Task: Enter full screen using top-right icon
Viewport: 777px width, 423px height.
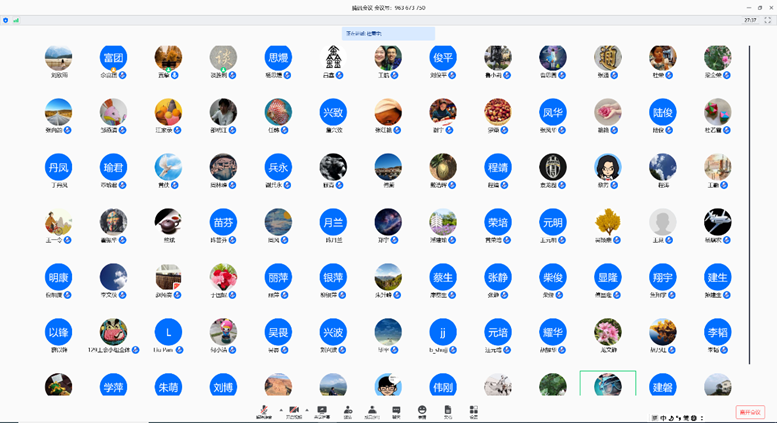Action: coord(767,20)
